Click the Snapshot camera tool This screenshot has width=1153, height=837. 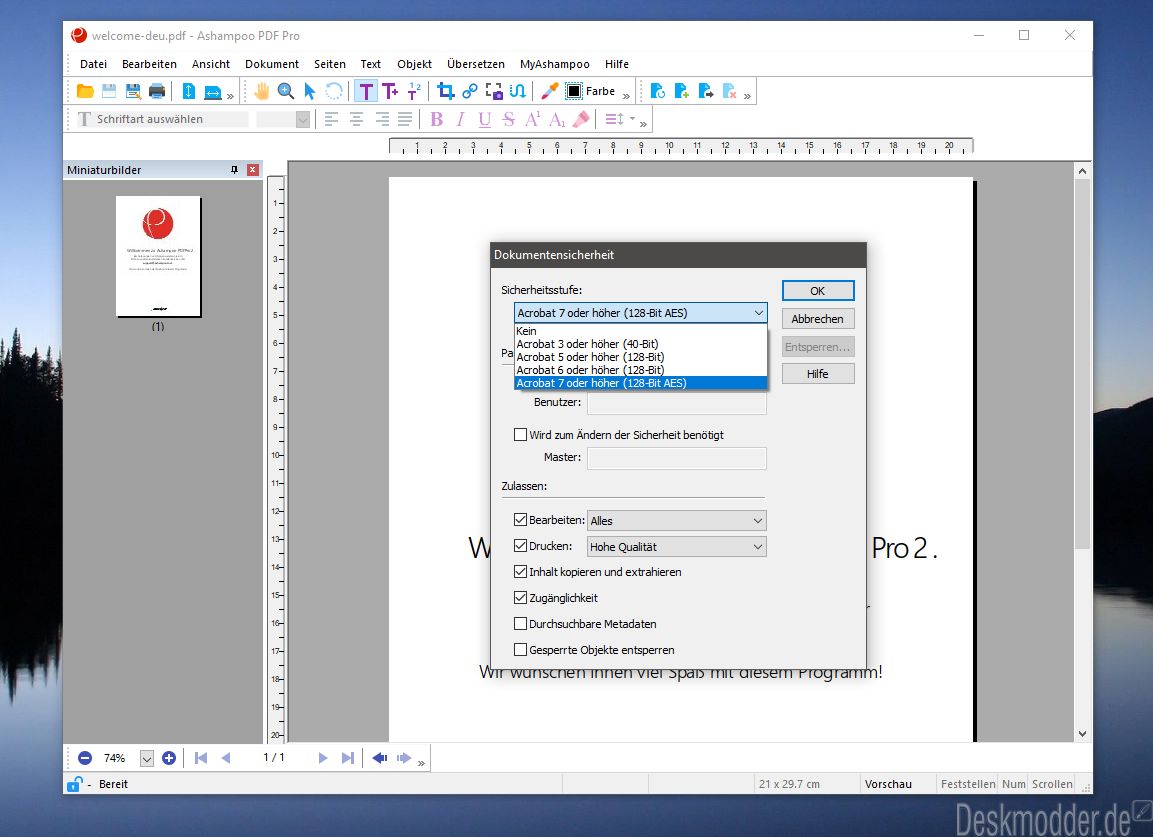[494, 91]
